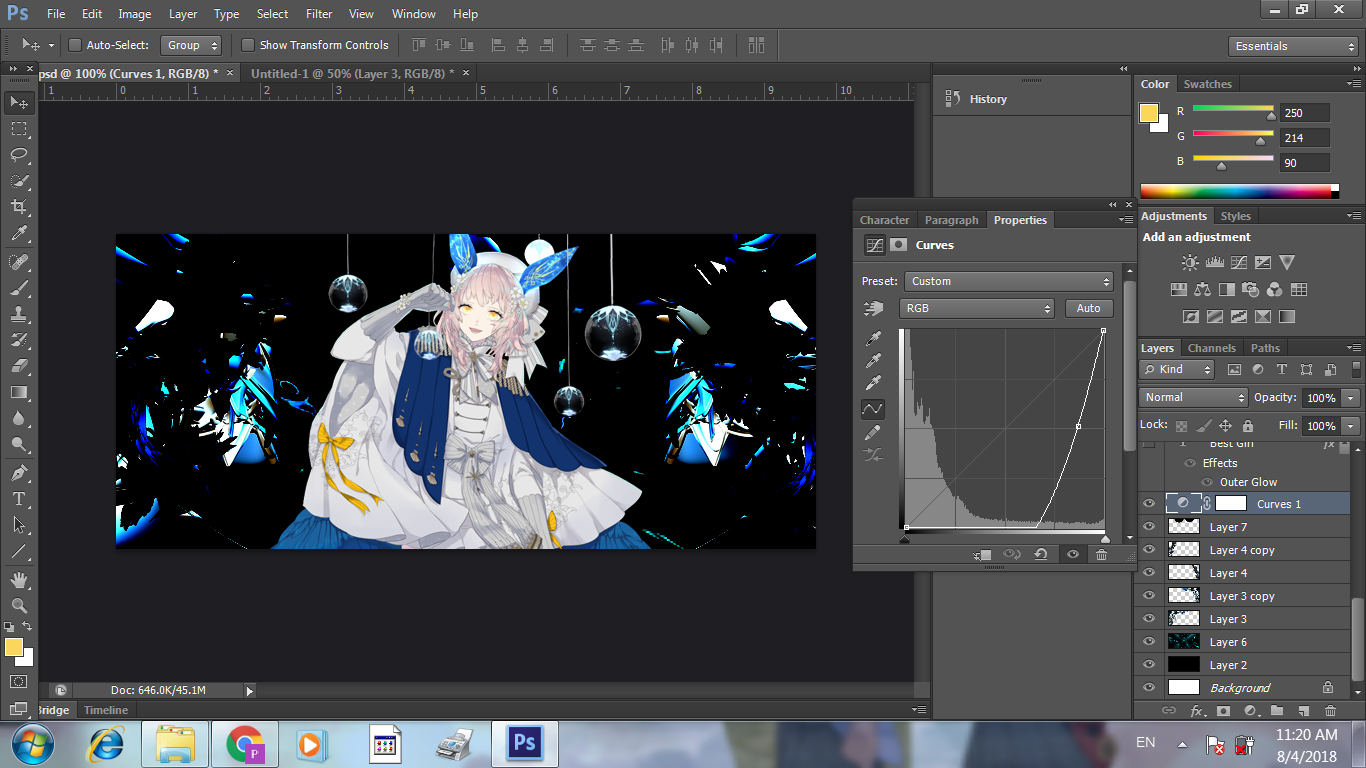Select the Horizontal Type tool
The image size is (1366, 768).
[19, 498]
